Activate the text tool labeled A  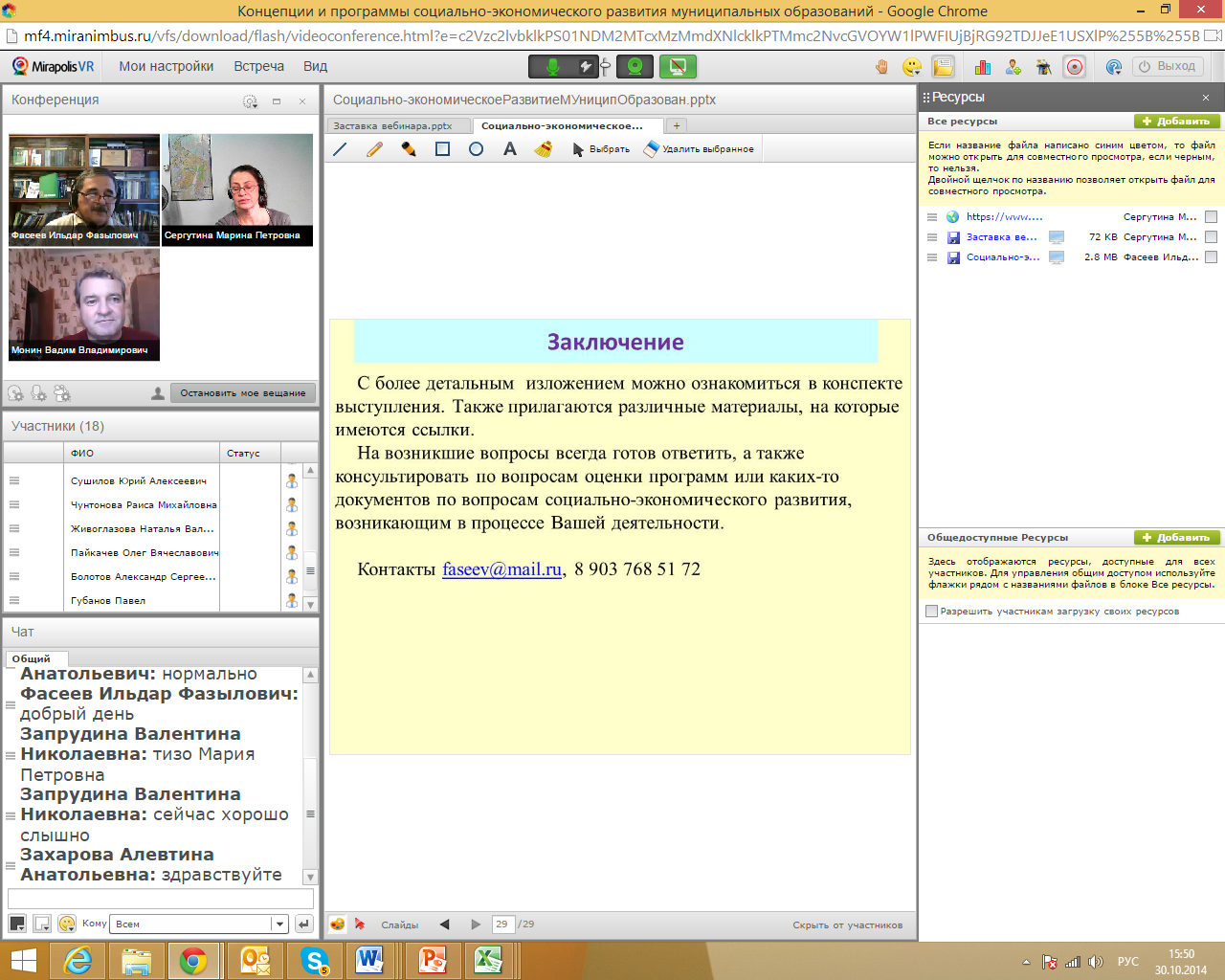[509, 149]
